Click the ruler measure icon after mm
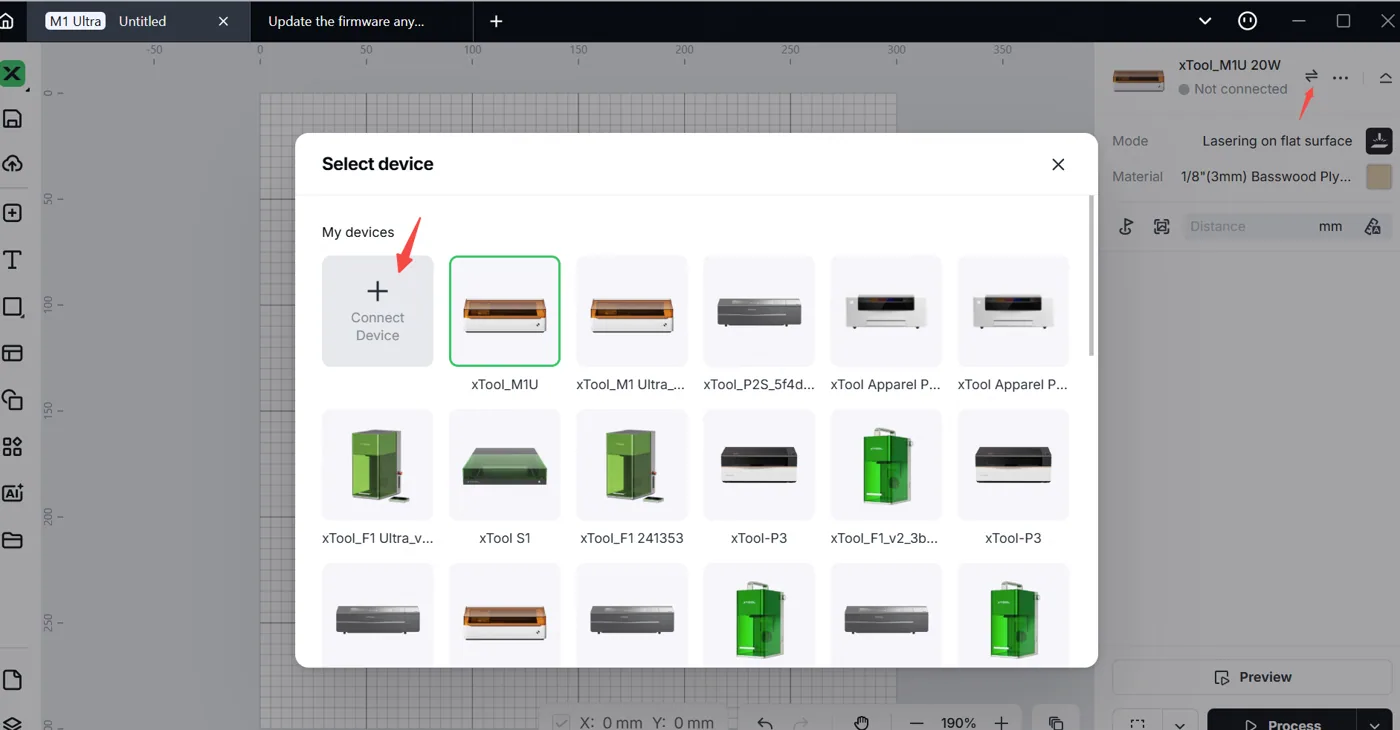 pyautogui.click(x=1373, y=227)
